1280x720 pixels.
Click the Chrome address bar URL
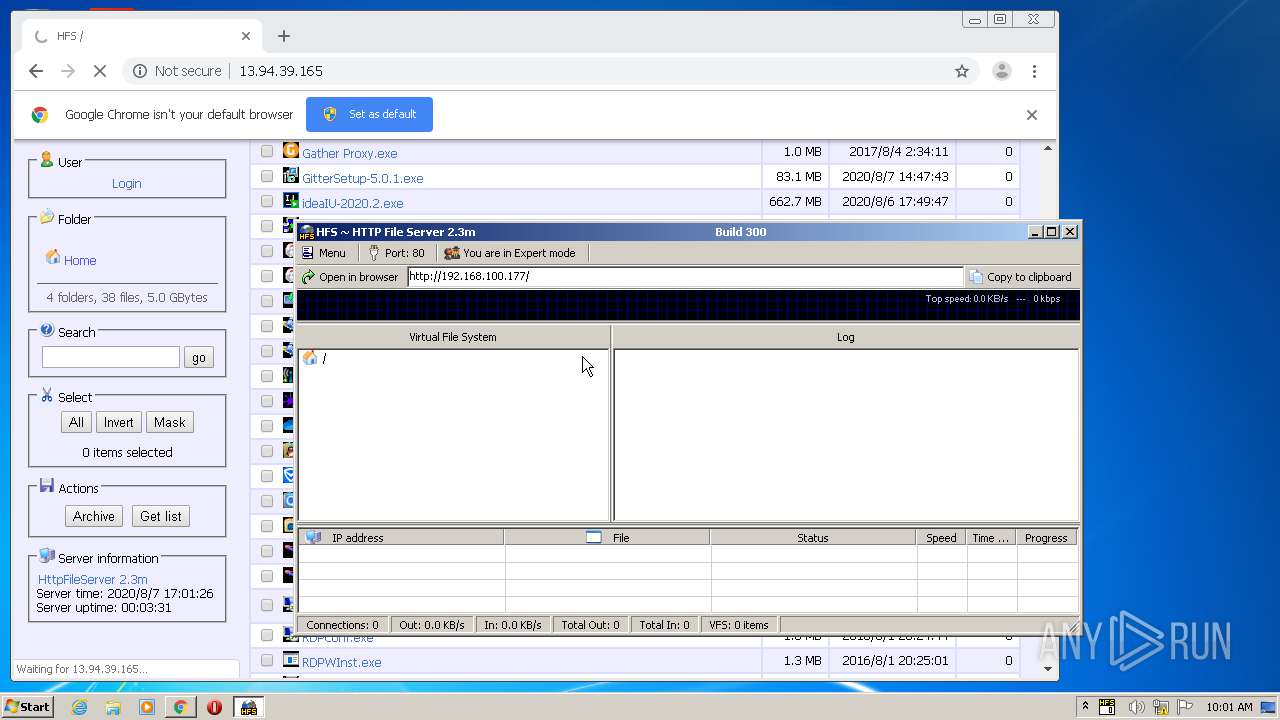281,71
